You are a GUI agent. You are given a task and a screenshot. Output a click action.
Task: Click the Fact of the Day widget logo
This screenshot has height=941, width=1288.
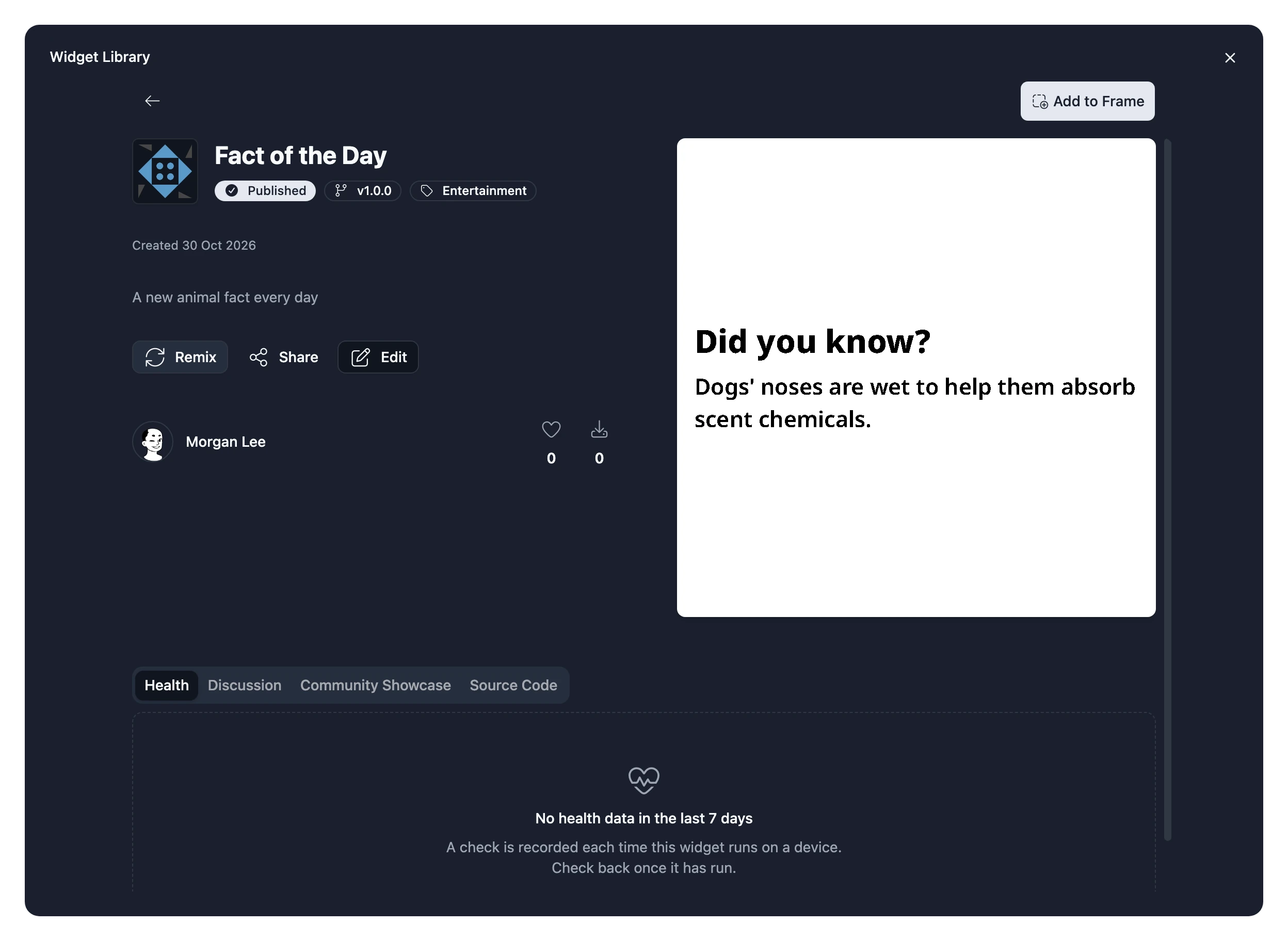[165, 171]
